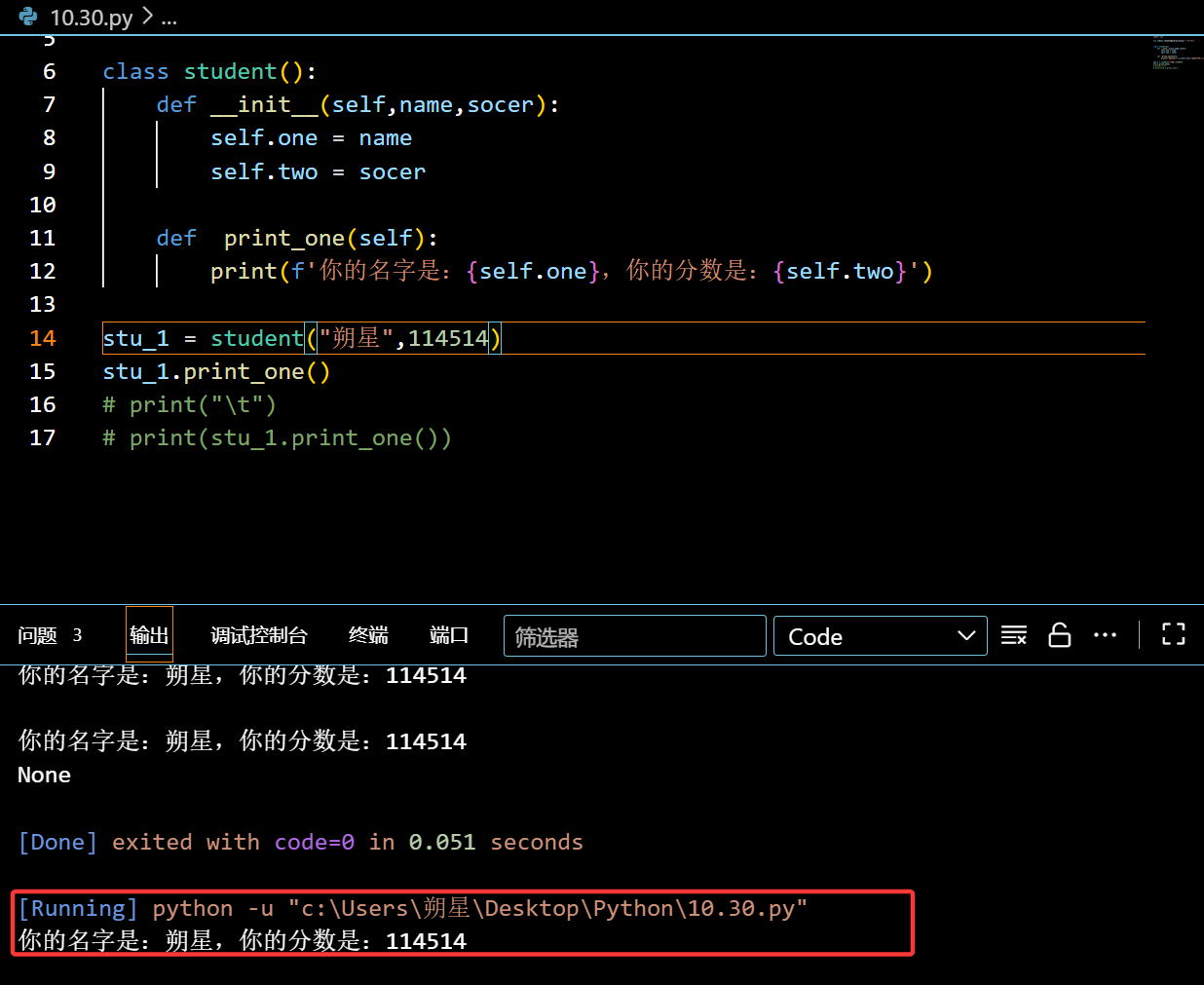This screenshot has width=1204, height=985.
Task: Open the output panel's more actions menu
Action: (x=1105, y=634)
